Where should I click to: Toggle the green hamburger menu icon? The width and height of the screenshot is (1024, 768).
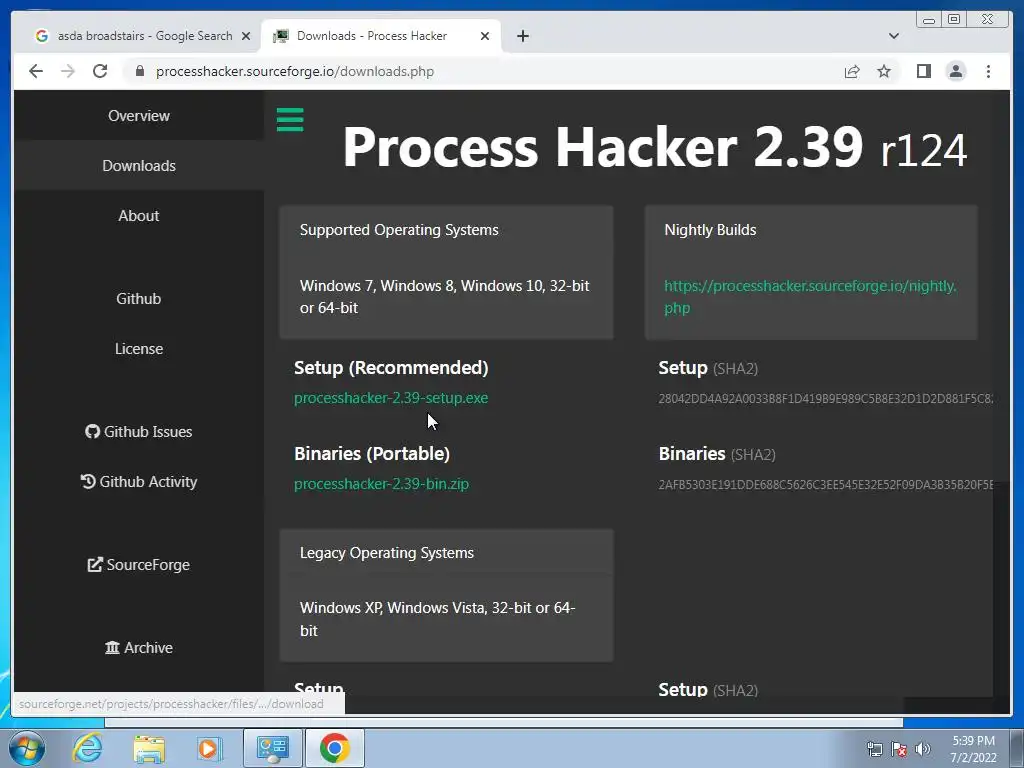point(290,120)
